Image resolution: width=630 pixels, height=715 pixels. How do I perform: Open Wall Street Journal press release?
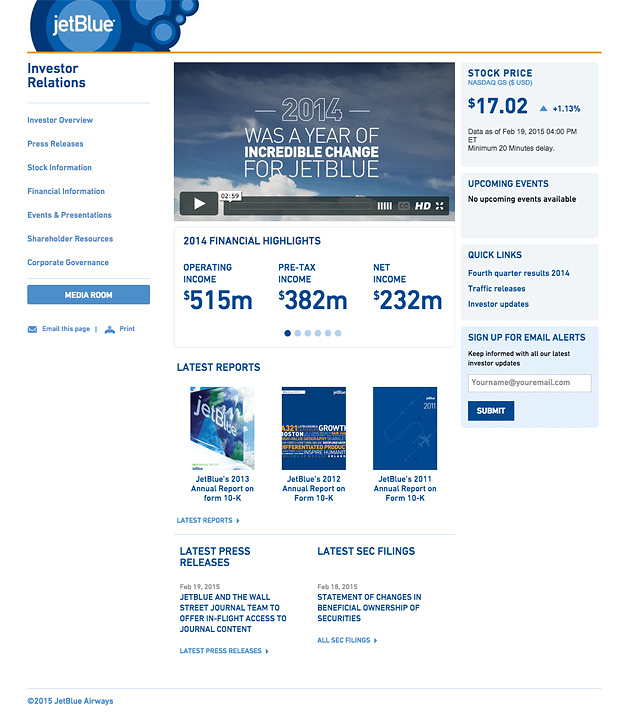tap(233, 613)
